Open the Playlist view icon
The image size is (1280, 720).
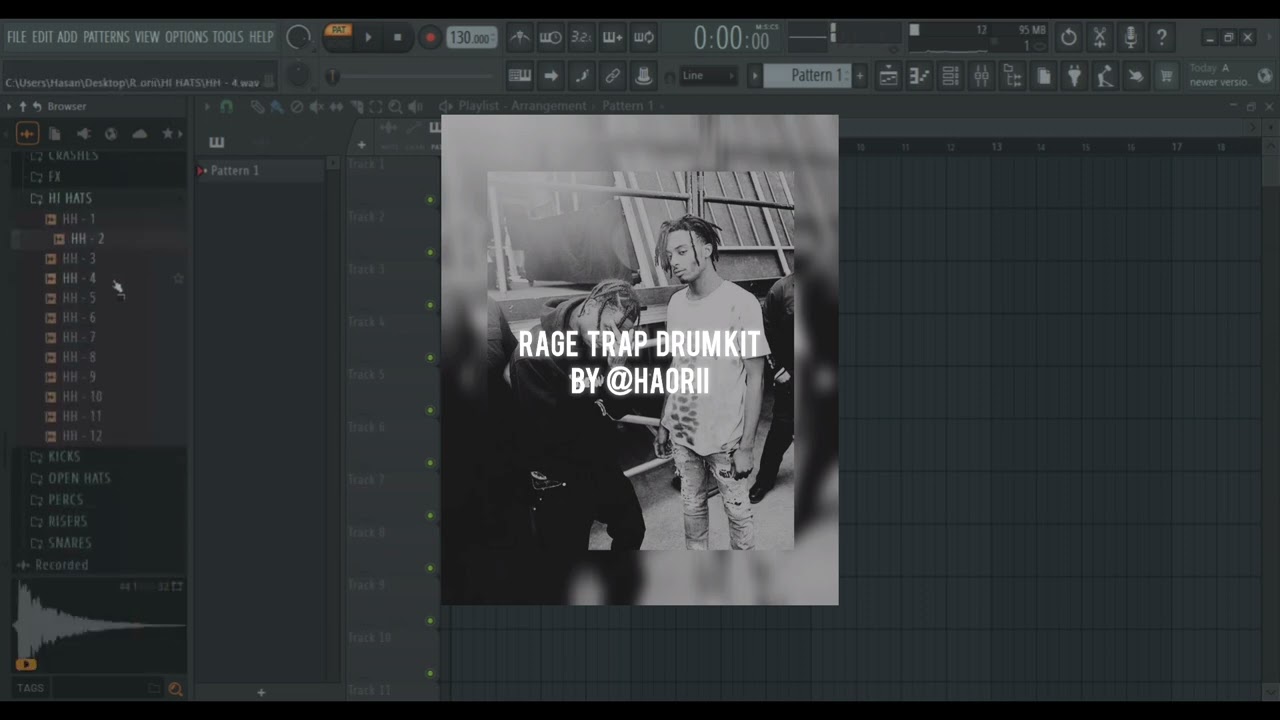[x=888, y=76]
